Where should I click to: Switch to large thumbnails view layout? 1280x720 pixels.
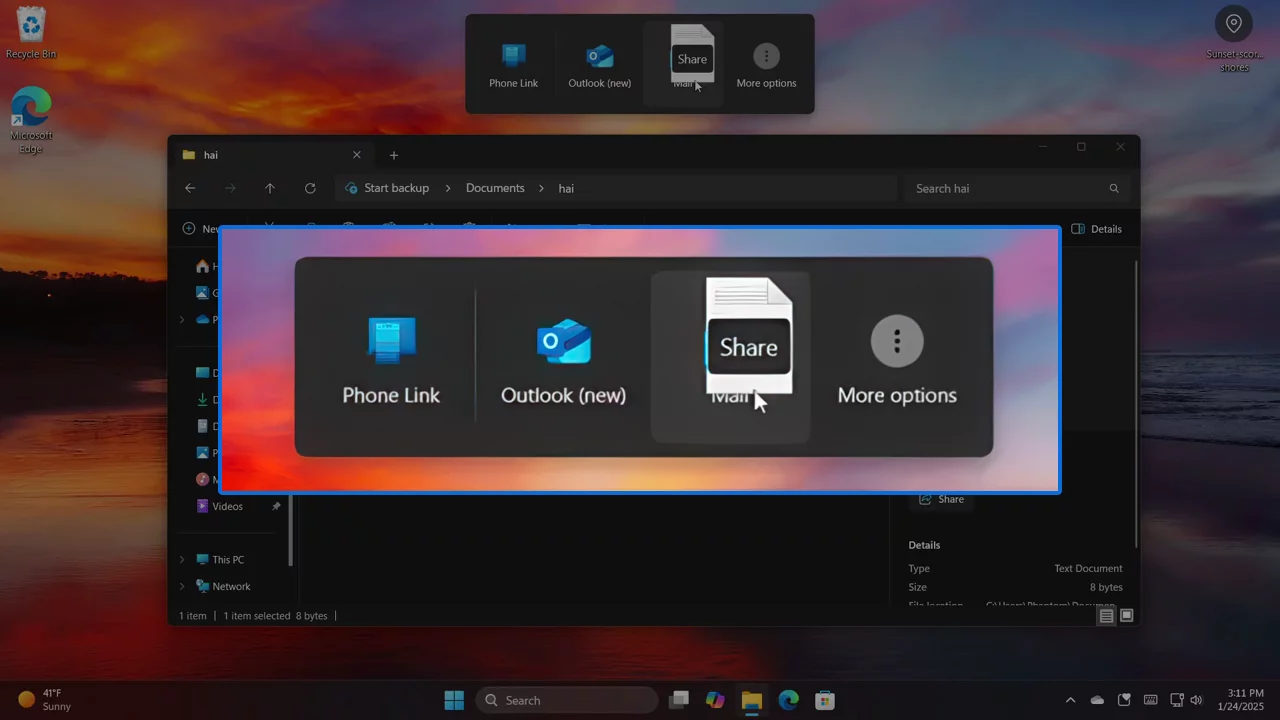1127,616
